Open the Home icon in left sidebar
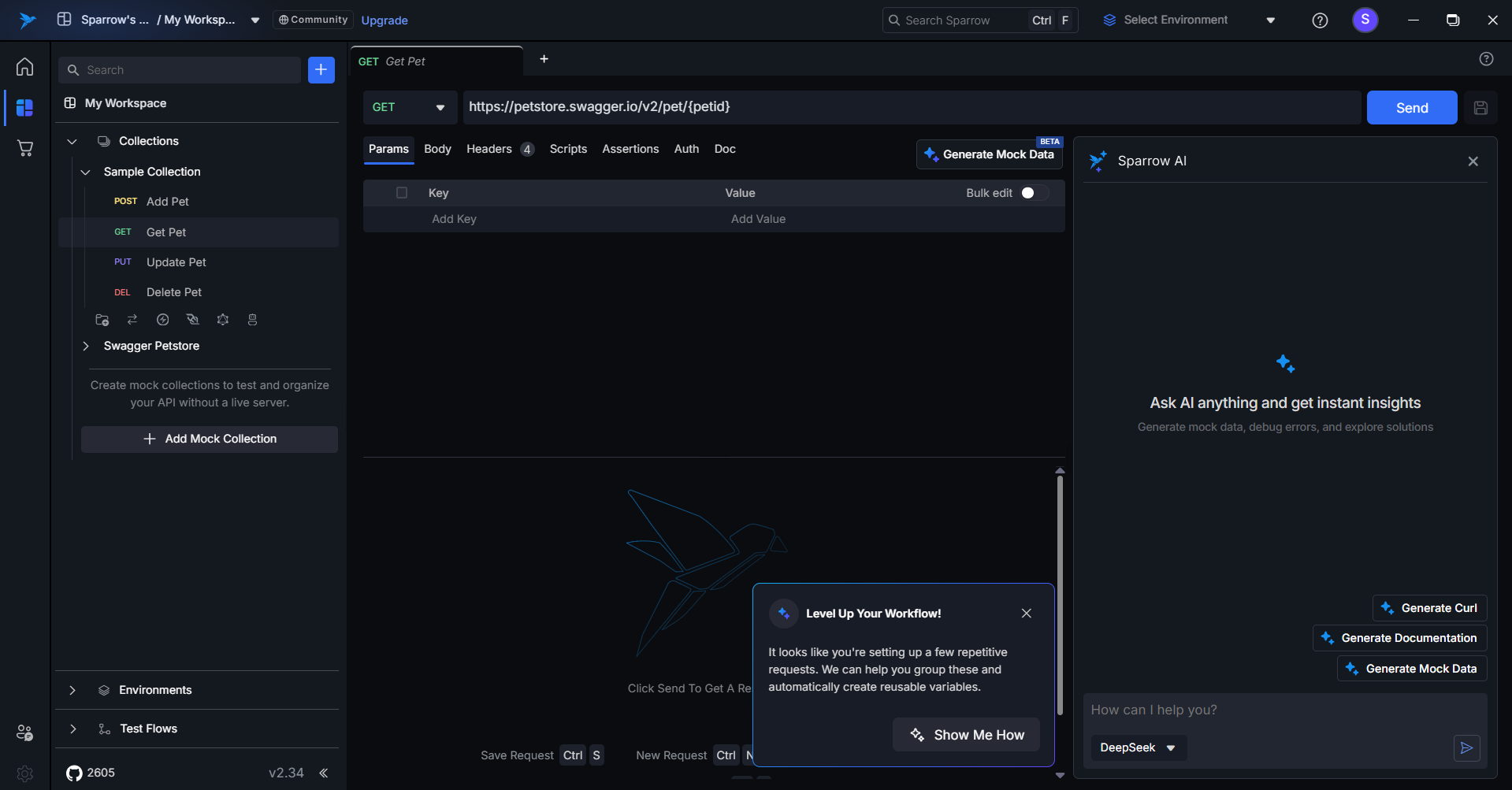Viewport: 1512px width, 790px height. pos(25,67)
